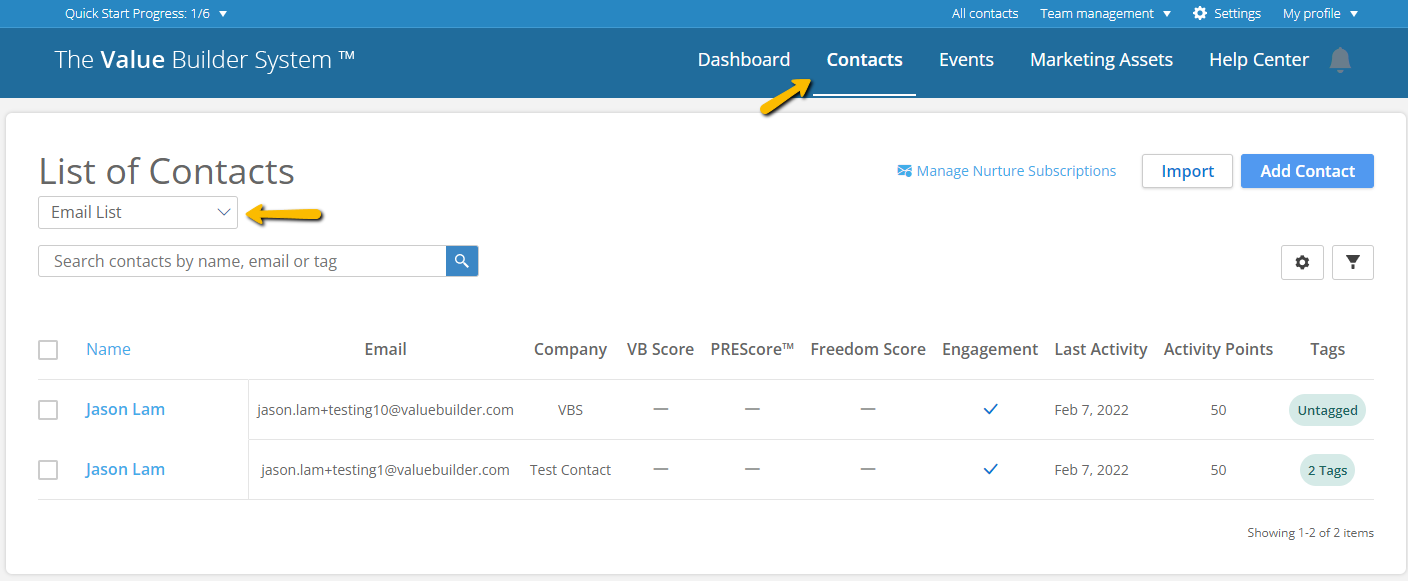Click engagement checkmark for jason.lam+testing10 row
The width and height of the screenshot is (1408, 581).
tap(990, 409)
